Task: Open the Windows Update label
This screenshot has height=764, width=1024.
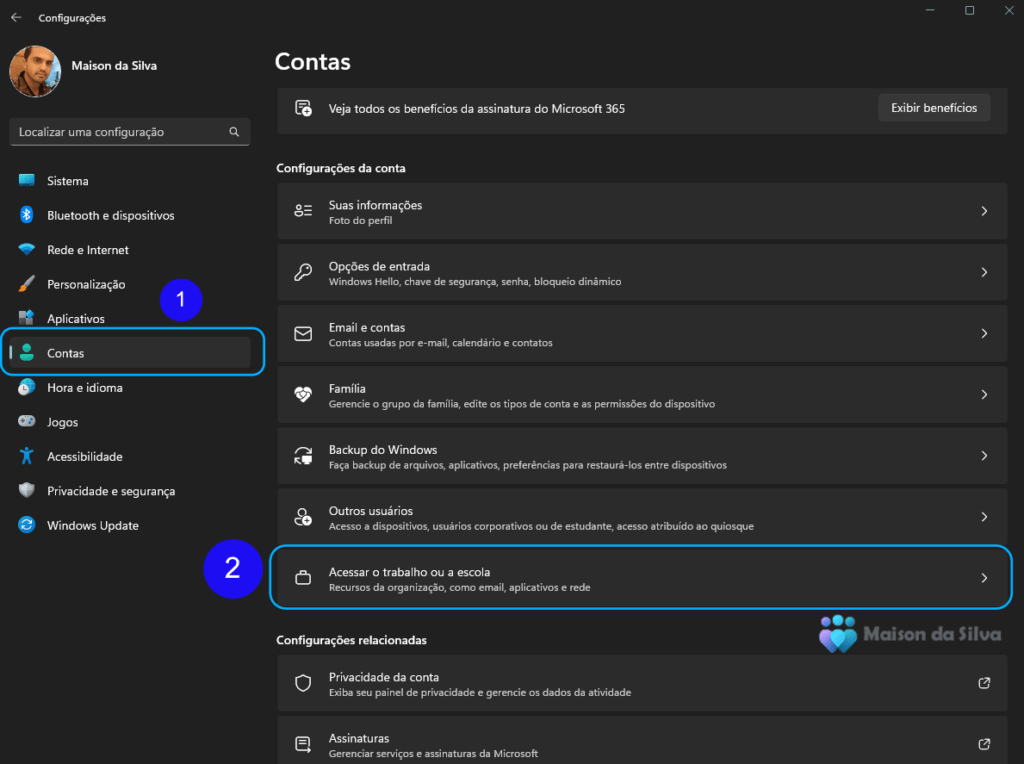Action: click(93, 526)
